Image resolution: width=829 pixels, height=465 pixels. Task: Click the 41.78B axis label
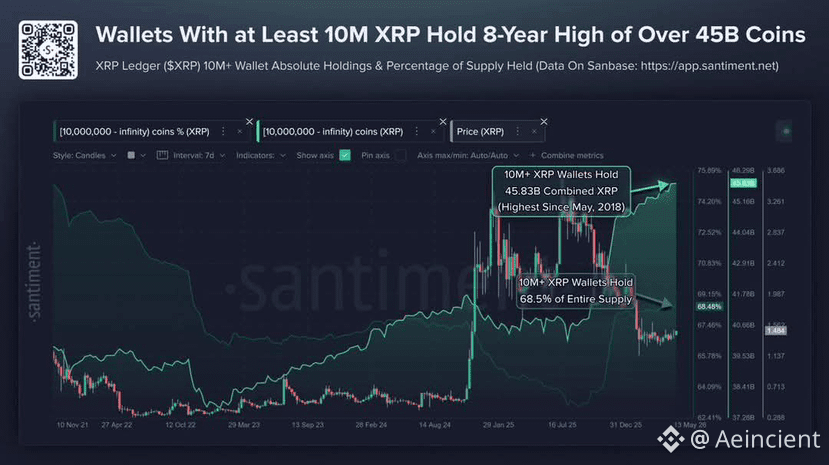pyautogui.click(x=743, y=294)
